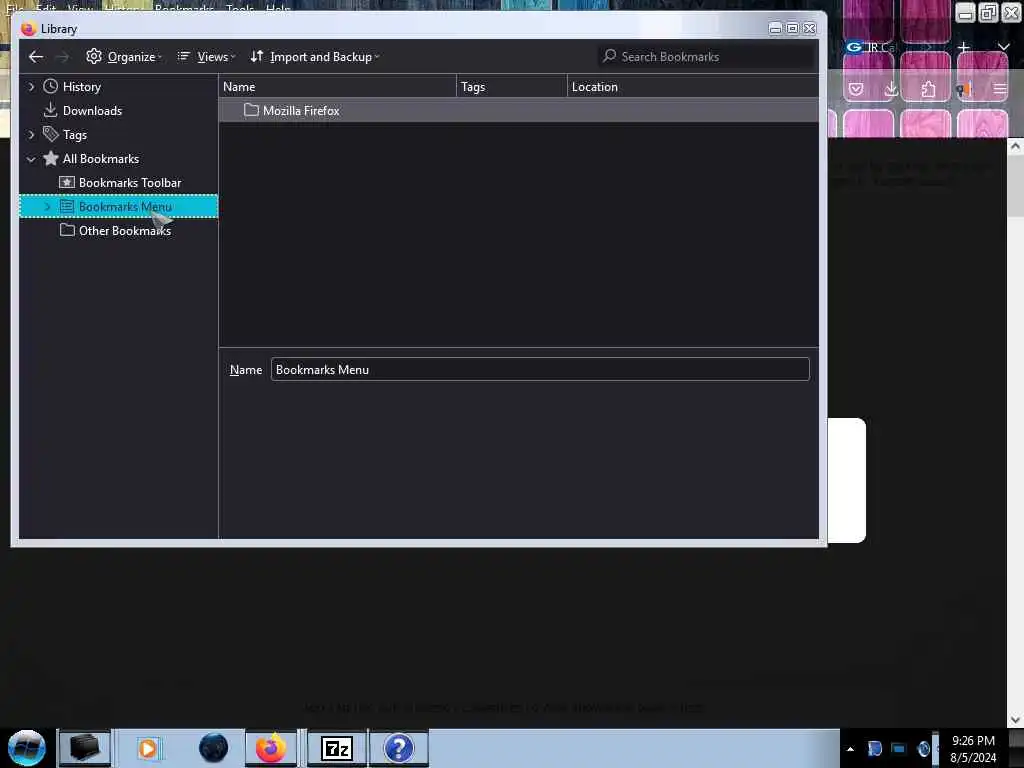1024x768 pixels.
Task: Open the Help question mark taskbar icon
Action: (x=398, y=748)
